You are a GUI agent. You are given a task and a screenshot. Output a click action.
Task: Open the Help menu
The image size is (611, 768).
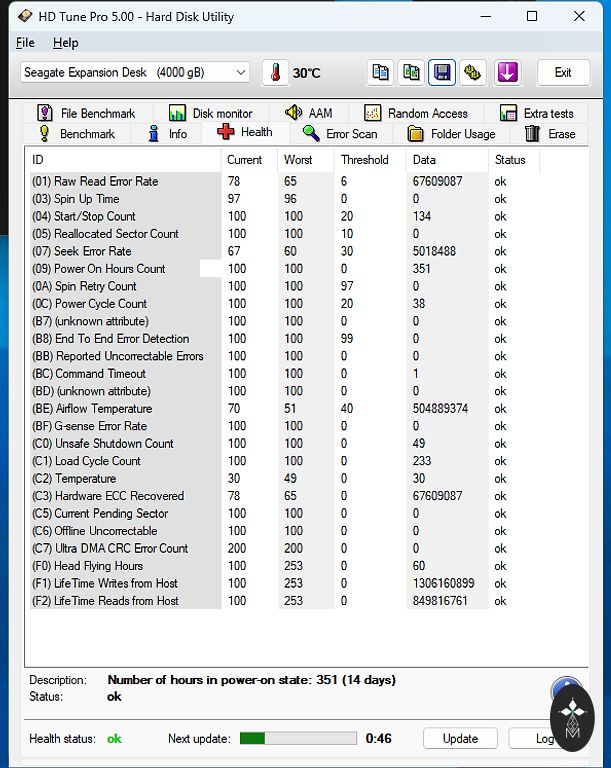point(66,43)
